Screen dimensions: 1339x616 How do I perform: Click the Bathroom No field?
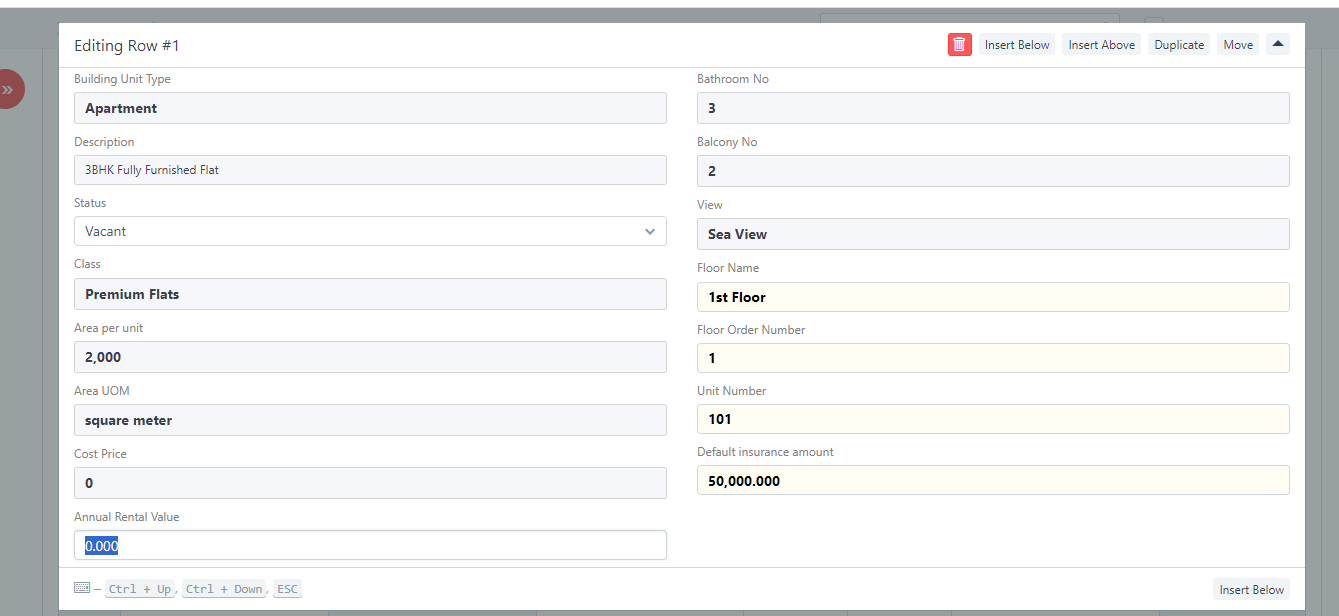pos(993,108)
